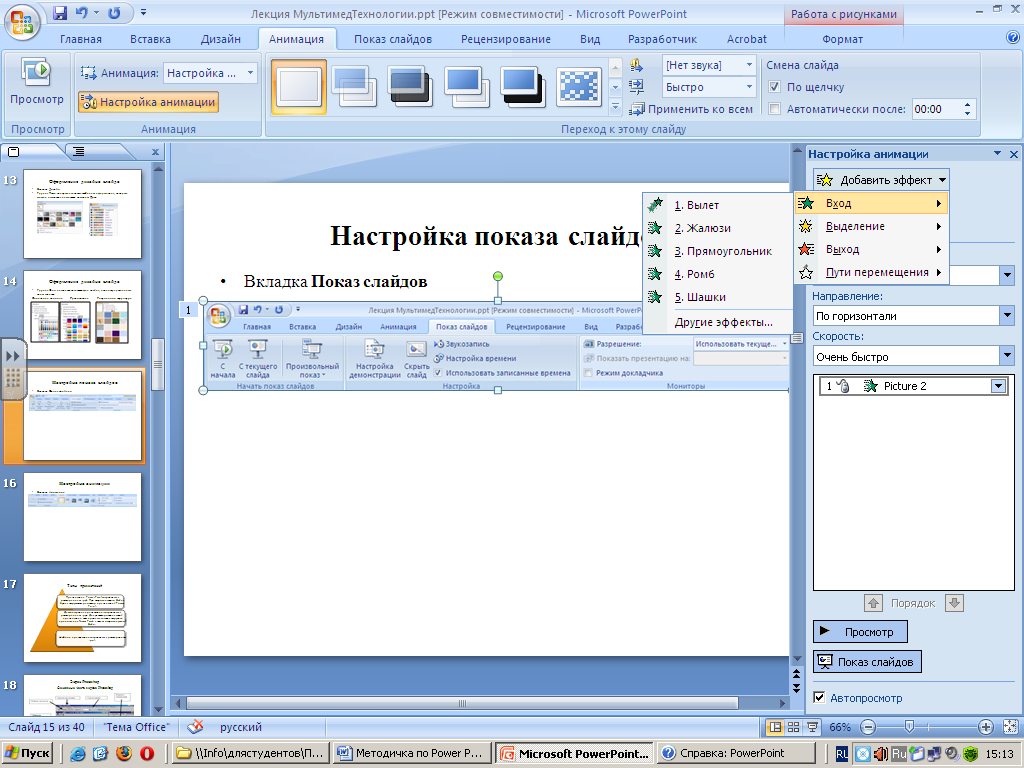
Task: Open the Дизайн ribbon tab
Action: (221, 39)
